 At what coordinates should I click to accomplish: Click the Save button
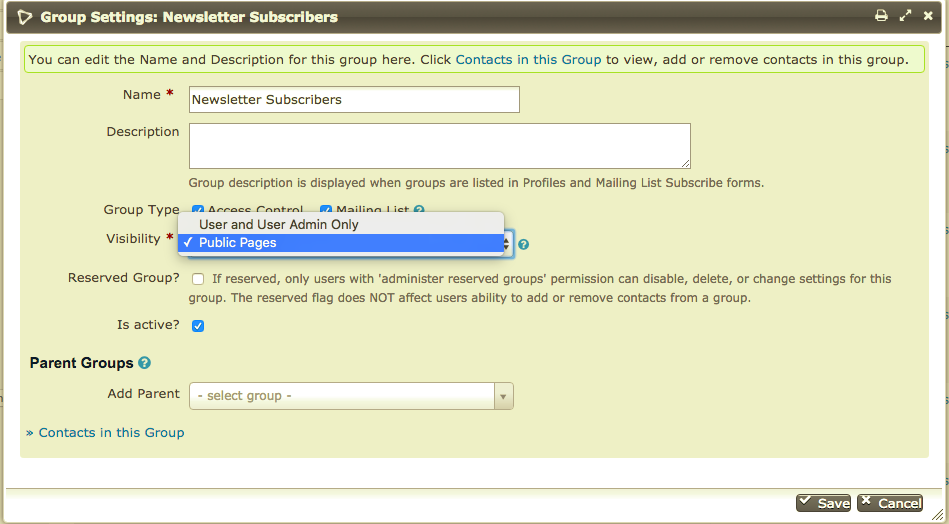823,503
